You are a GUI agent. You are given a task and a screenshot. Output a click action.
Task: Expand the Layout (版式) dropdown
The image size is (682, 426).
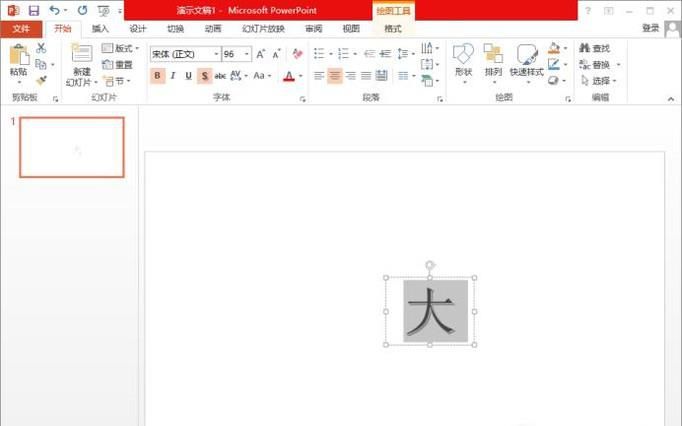[x=122, y=48]
